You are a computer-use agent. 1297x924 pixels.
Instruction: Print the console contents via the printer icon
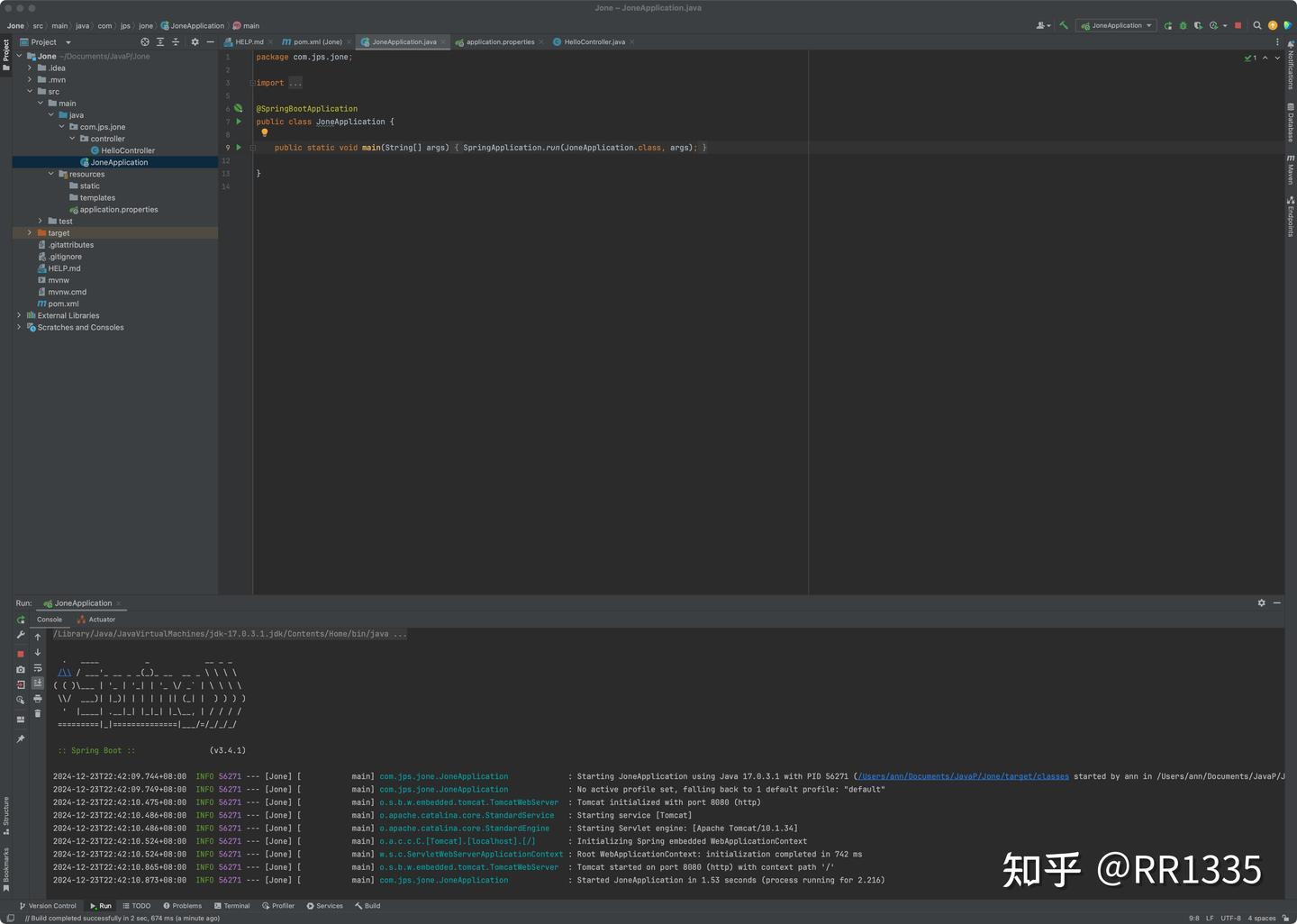pos(37,699)
